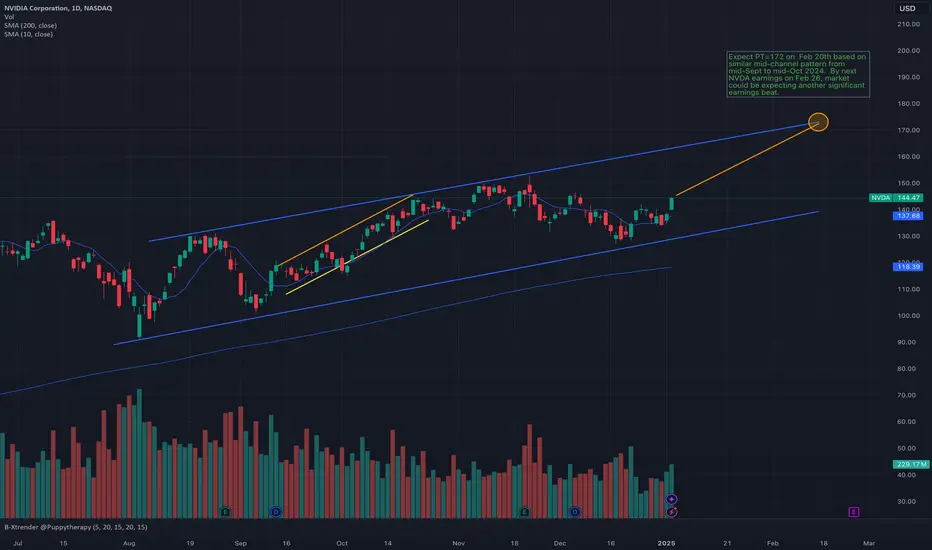Viewport: 932px width, 550px height.
Task: Select the SMA (200, close) legend
Action: point(30,26)
